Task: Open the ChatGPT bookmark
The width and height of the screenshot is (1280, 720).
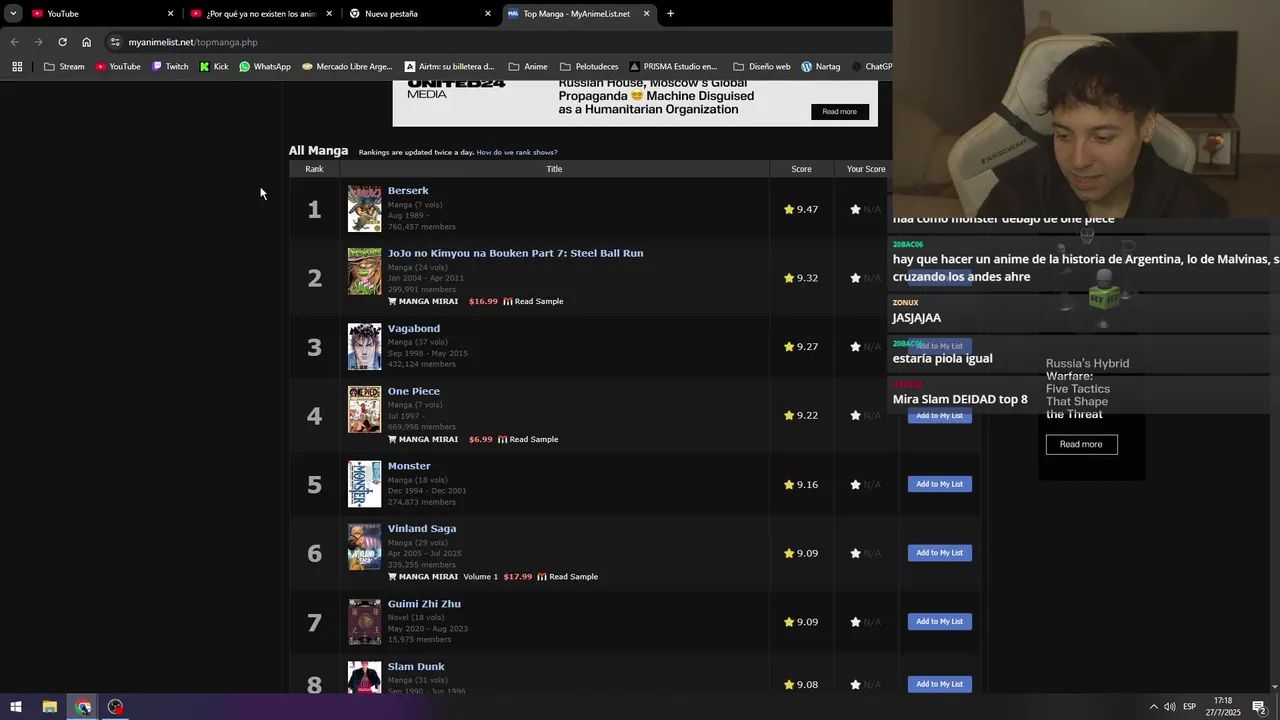Action: pyautogui.click(x=871, y=67)
